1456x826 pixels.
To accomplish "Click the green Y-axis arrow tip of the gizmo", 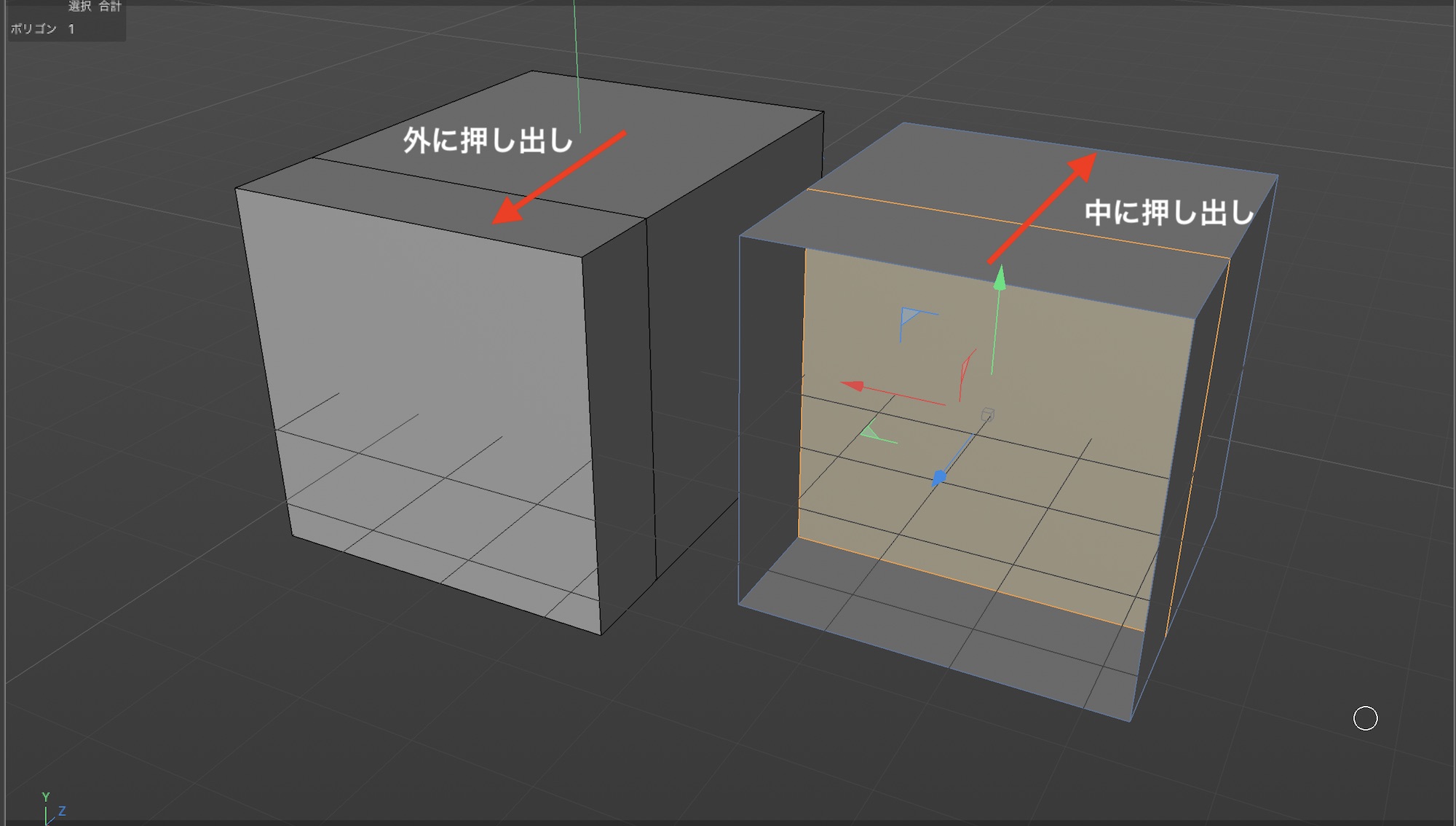I will pos(1000,278).
